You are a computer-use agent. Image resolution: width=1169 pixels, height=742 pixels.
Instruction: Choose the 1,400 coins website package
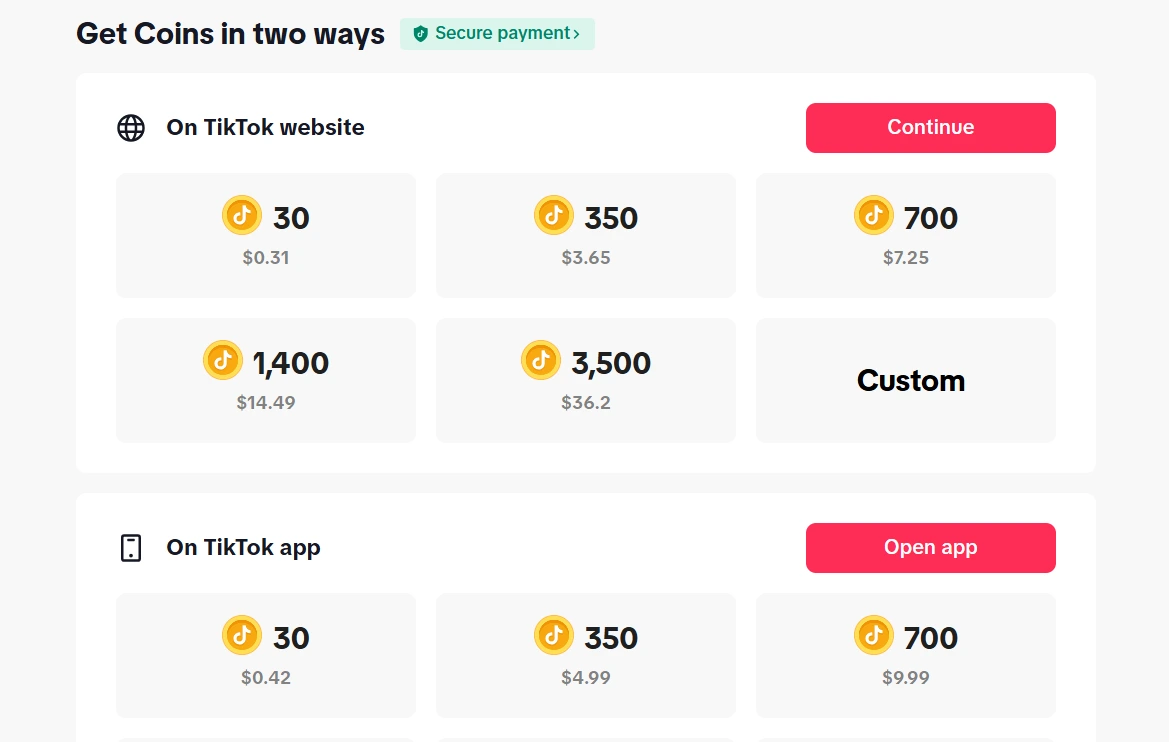pyautogui.click(x=266, y=380)
